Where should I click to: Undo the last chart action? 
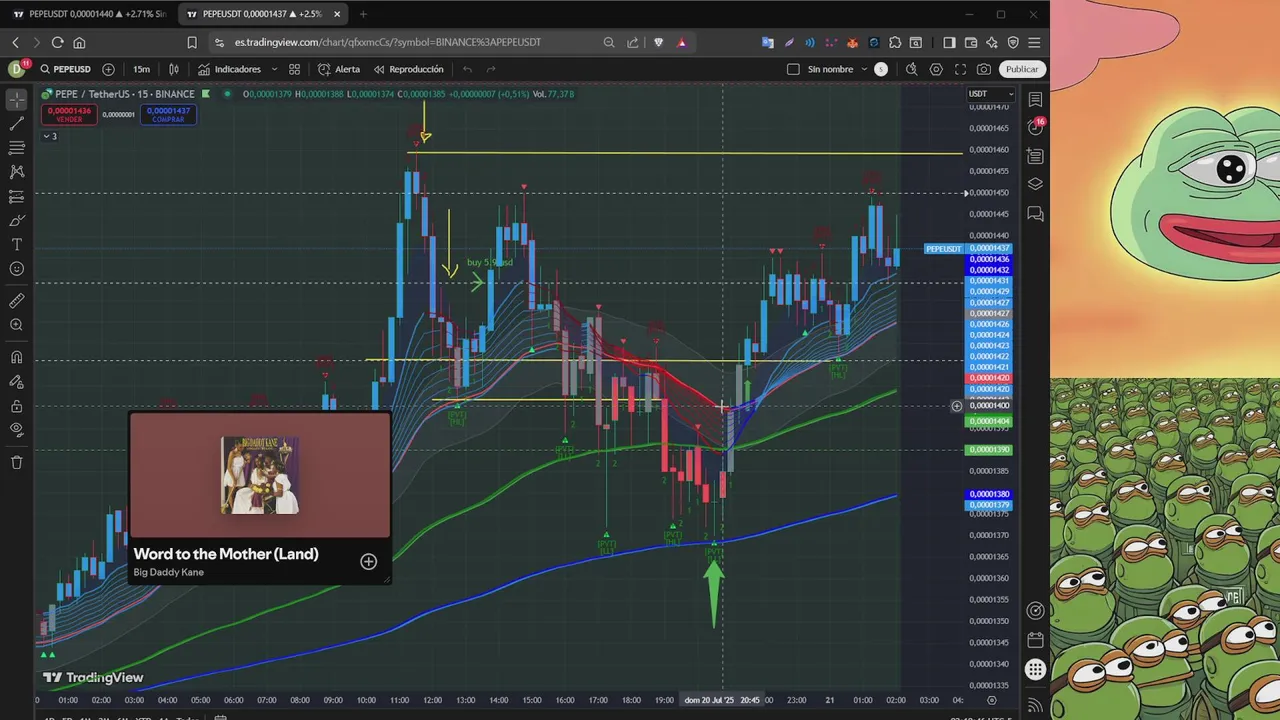click(467, 69)
